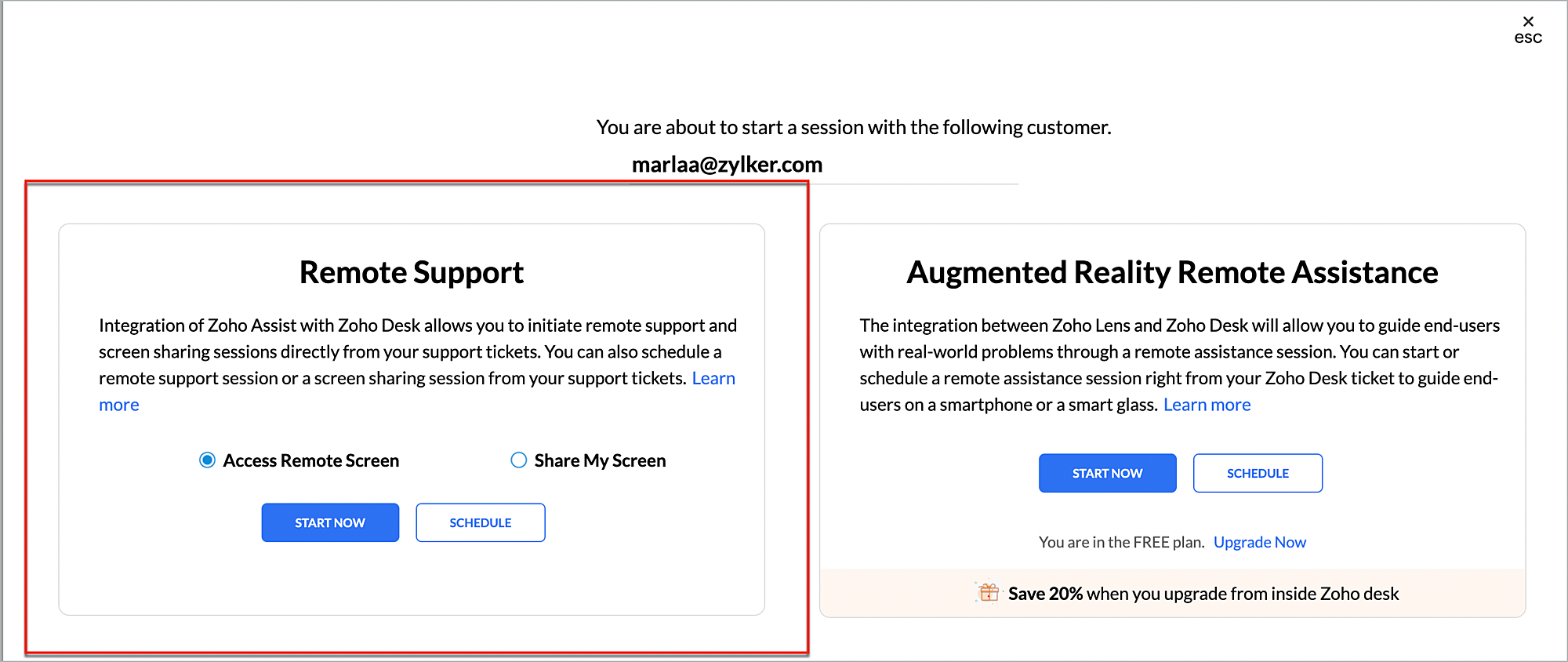Schedule an Augmented Reality Remote Assistance session
The width and height of the screenshot is (1568, 662).
pos(1258,473)
